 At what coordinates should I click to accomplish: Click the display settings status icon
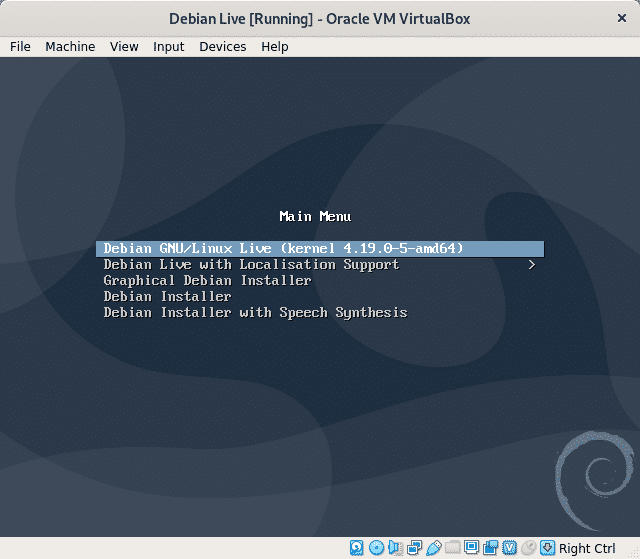click(471, 547)
